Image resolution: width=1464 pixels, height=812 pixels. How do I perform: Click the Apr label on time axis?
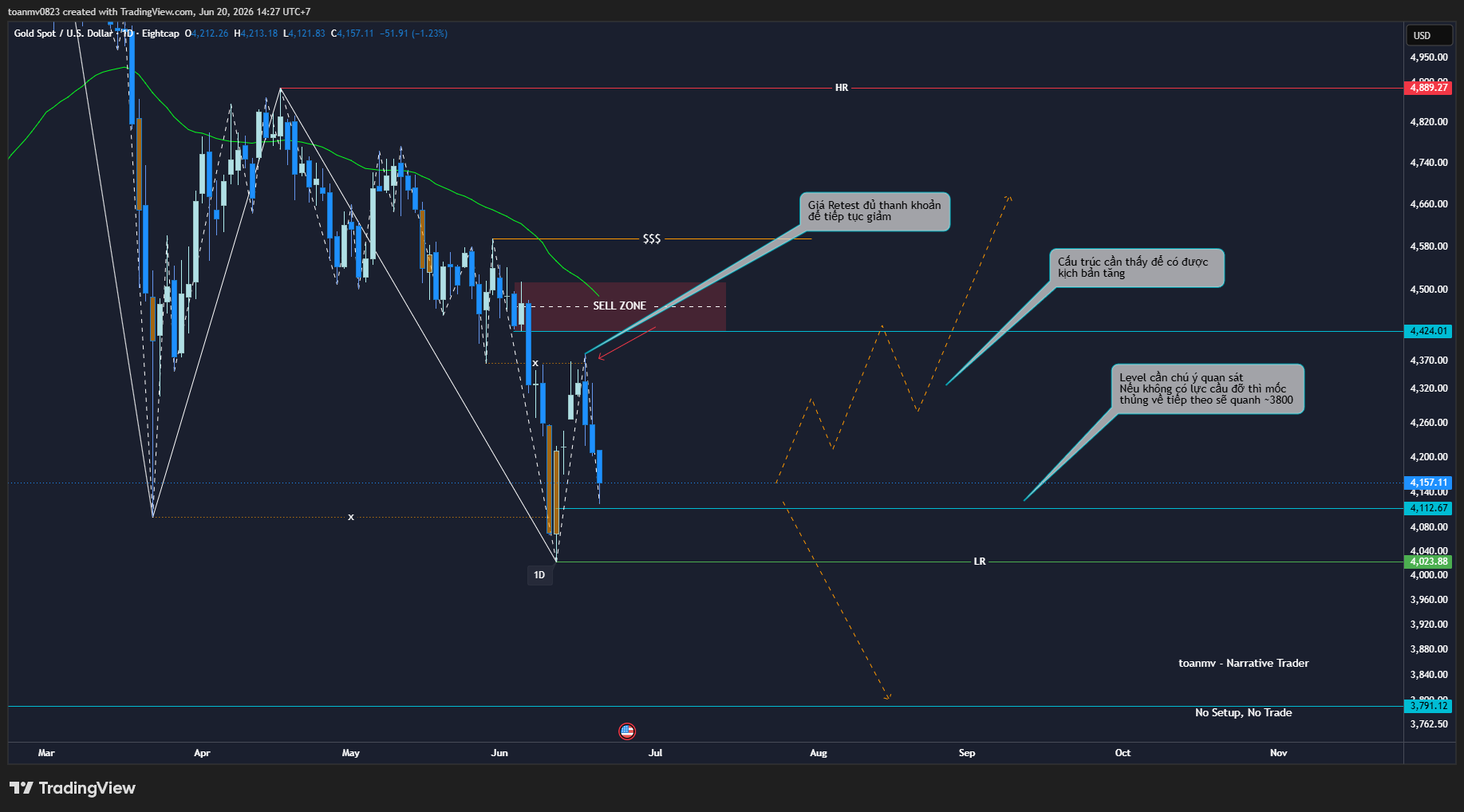(202, 753)
